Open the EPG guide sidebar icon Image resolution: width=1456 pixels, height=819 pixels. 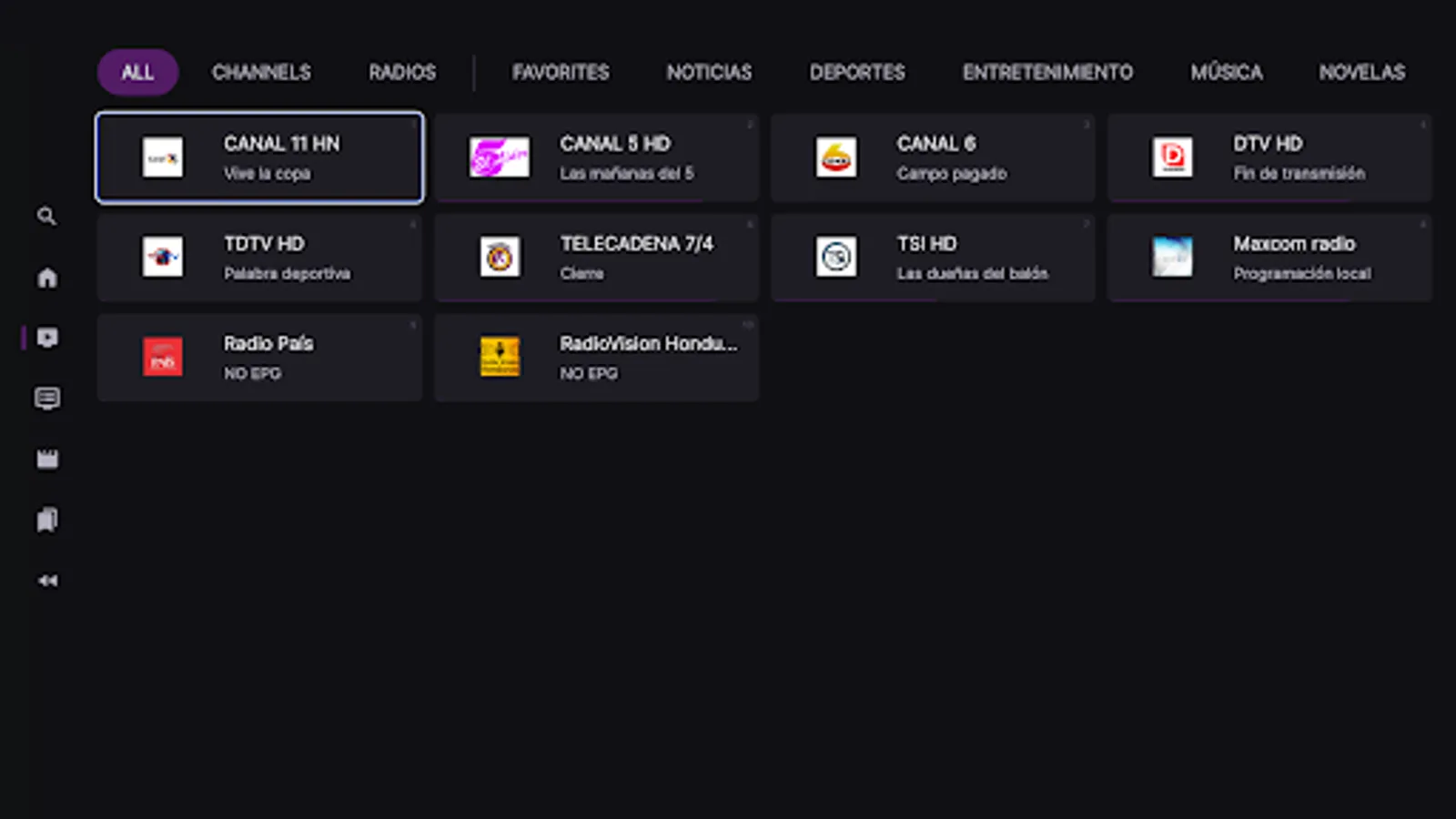pyautogui.click(x=46, y=399)
